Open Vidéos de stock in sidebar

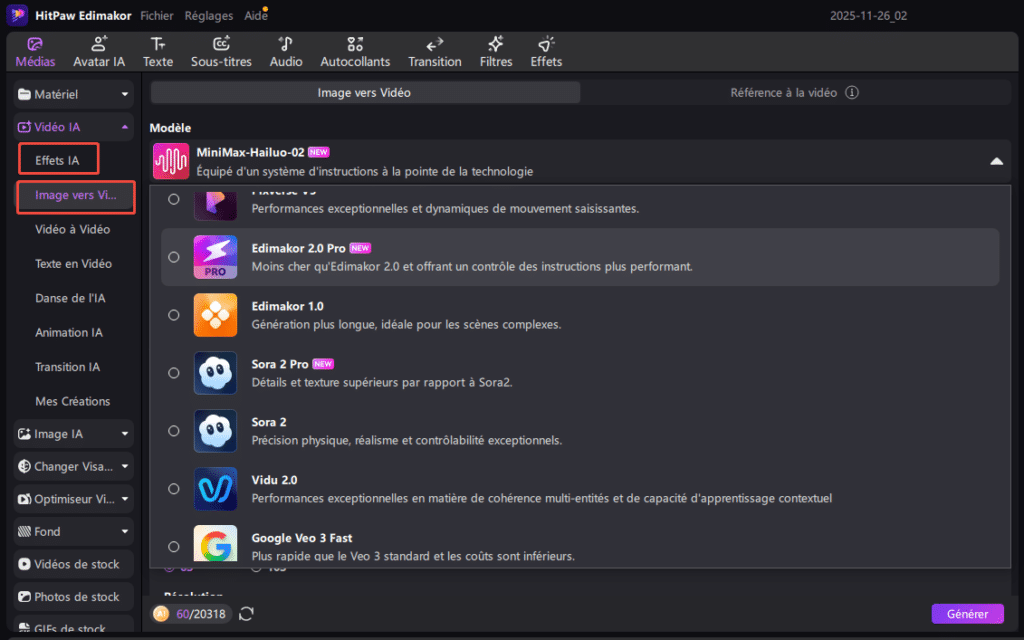(77, 564)
